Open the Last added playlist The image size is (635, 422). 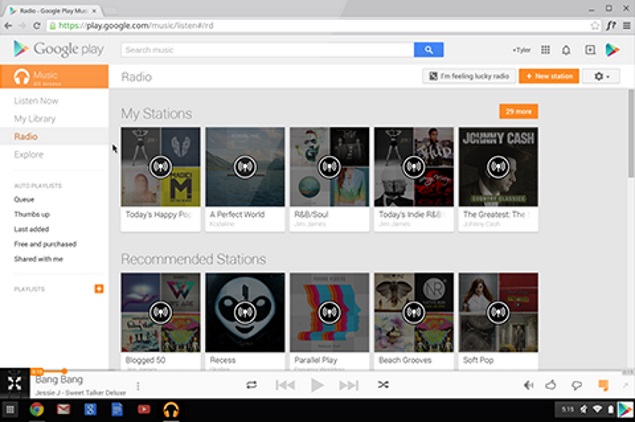[32, 229]
